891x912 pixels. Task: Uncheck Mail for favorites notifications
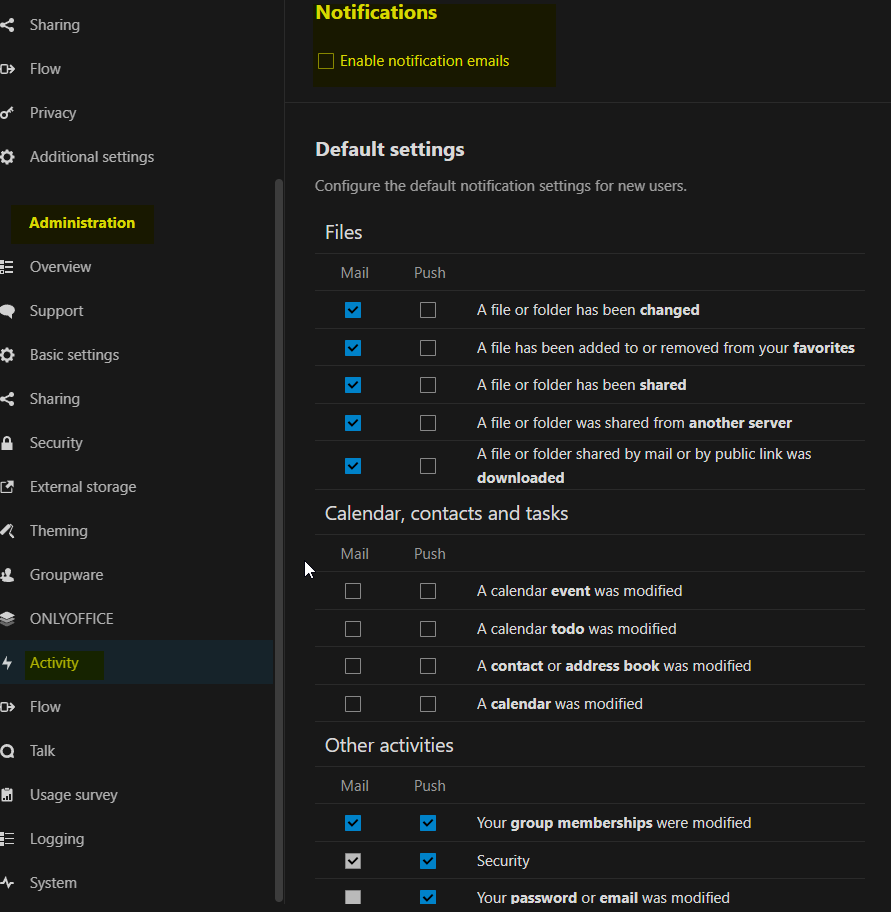[x=353, y=348]
